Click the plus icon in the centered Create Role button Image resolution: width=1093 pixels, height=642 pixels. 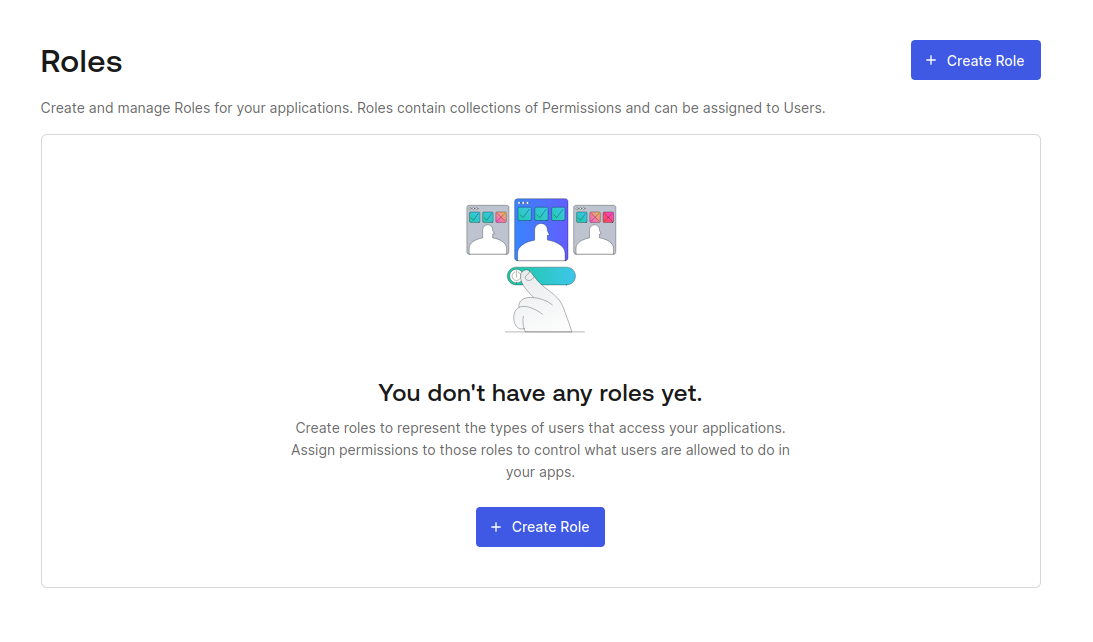(496, 527)
